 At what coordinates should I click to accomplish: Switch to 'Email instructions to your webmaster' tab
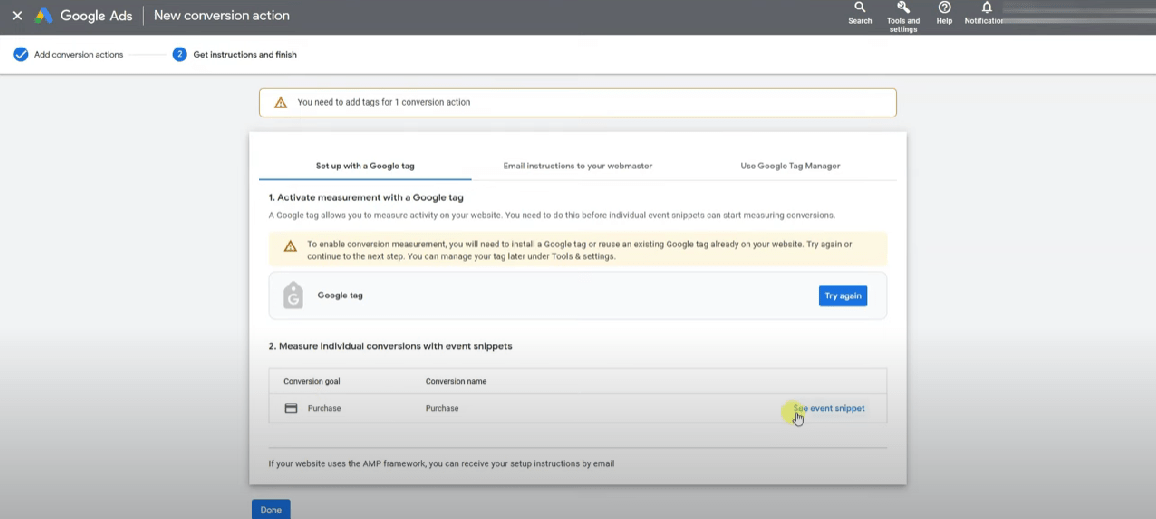[578, 166]
